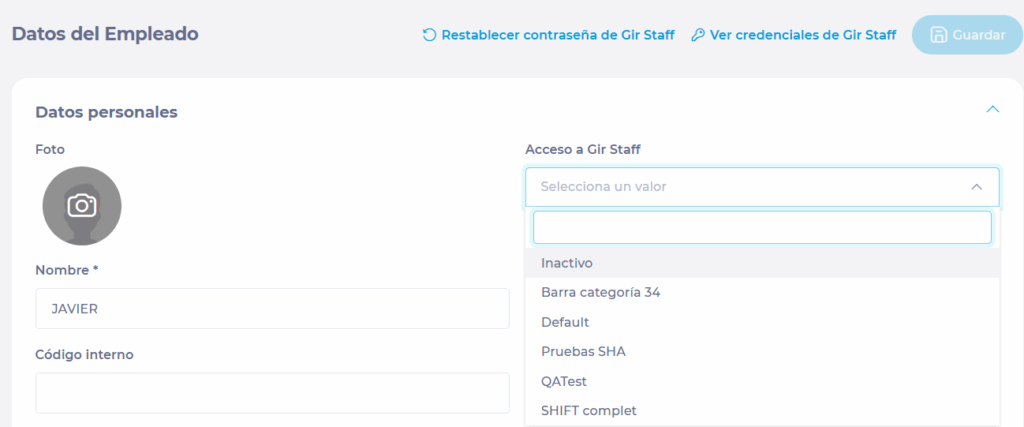Select the Default access option
Viewport: 1024px width, 427px height.
[x=565, y=322]
